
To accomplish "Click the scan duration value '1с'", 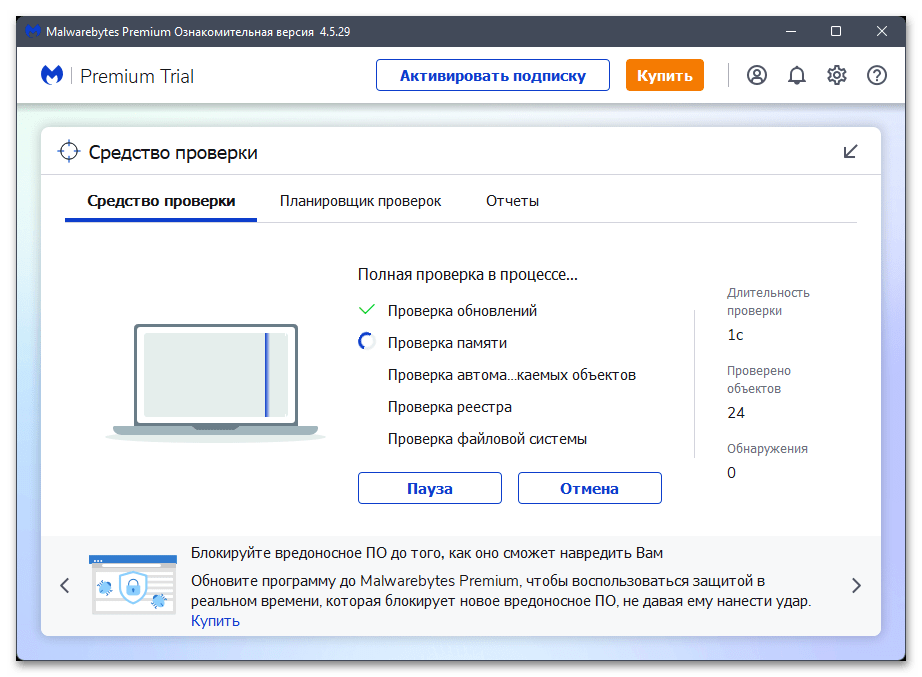I will [735, 335].
